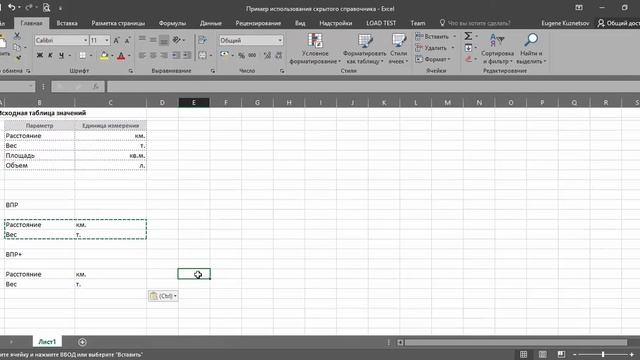This screenshot has height=360, width=640.
Task: Apply the yellow fill color
Action: click(x=104, y=56)
